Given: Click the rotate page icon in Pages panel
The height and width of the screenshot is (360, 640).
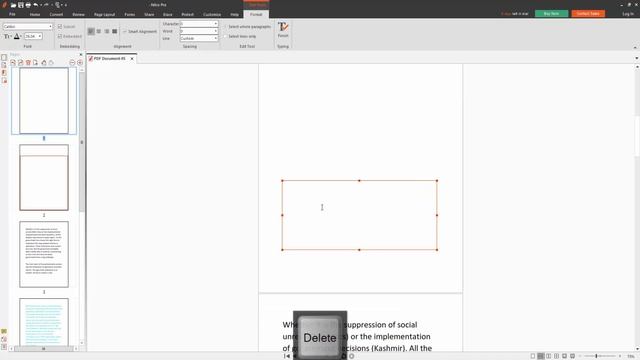Looking at the screenshot, I should pos(44,62).
